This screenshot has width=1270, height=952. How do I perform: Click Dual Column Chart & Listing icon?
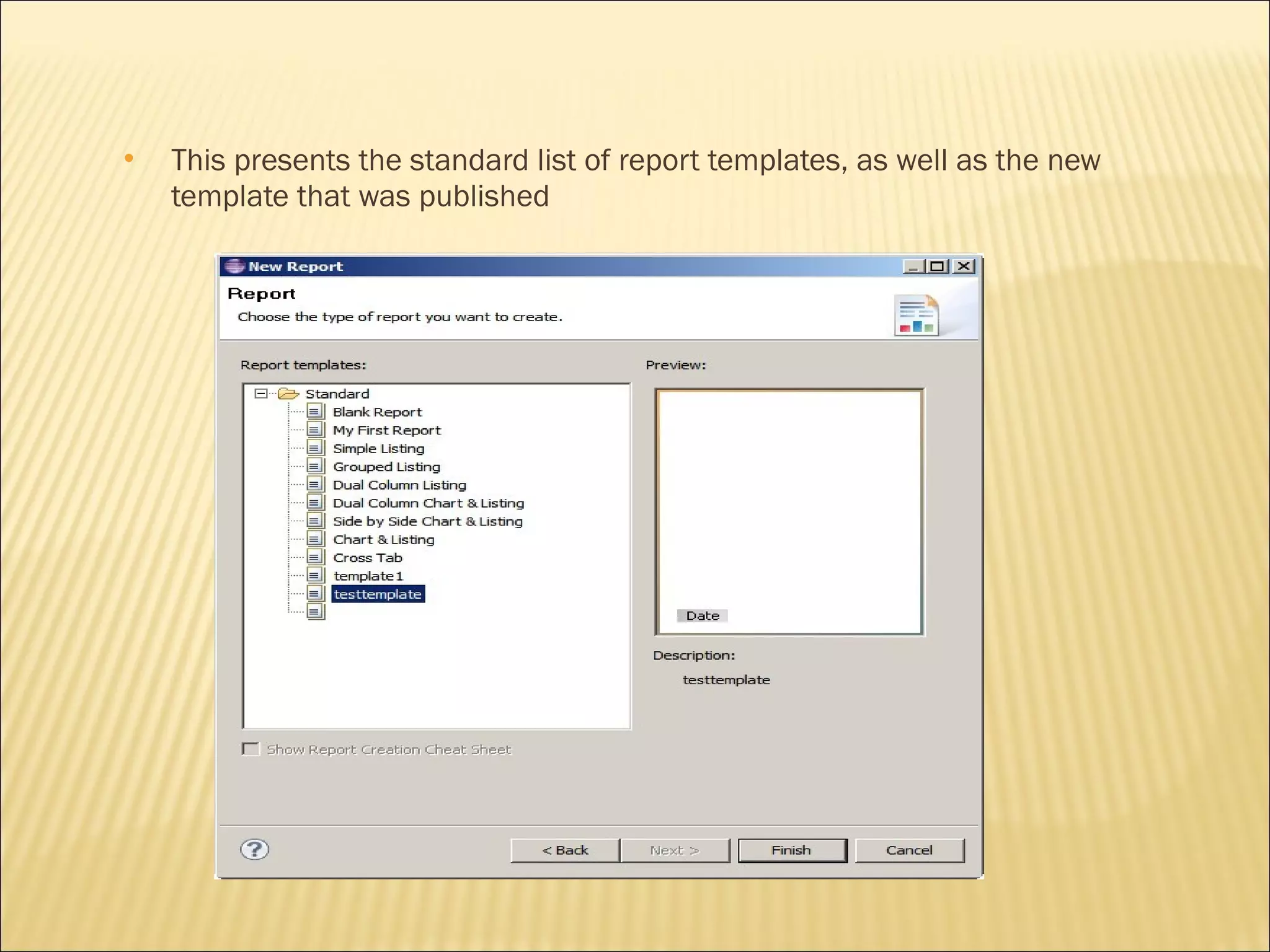click(x=316, y=503)
